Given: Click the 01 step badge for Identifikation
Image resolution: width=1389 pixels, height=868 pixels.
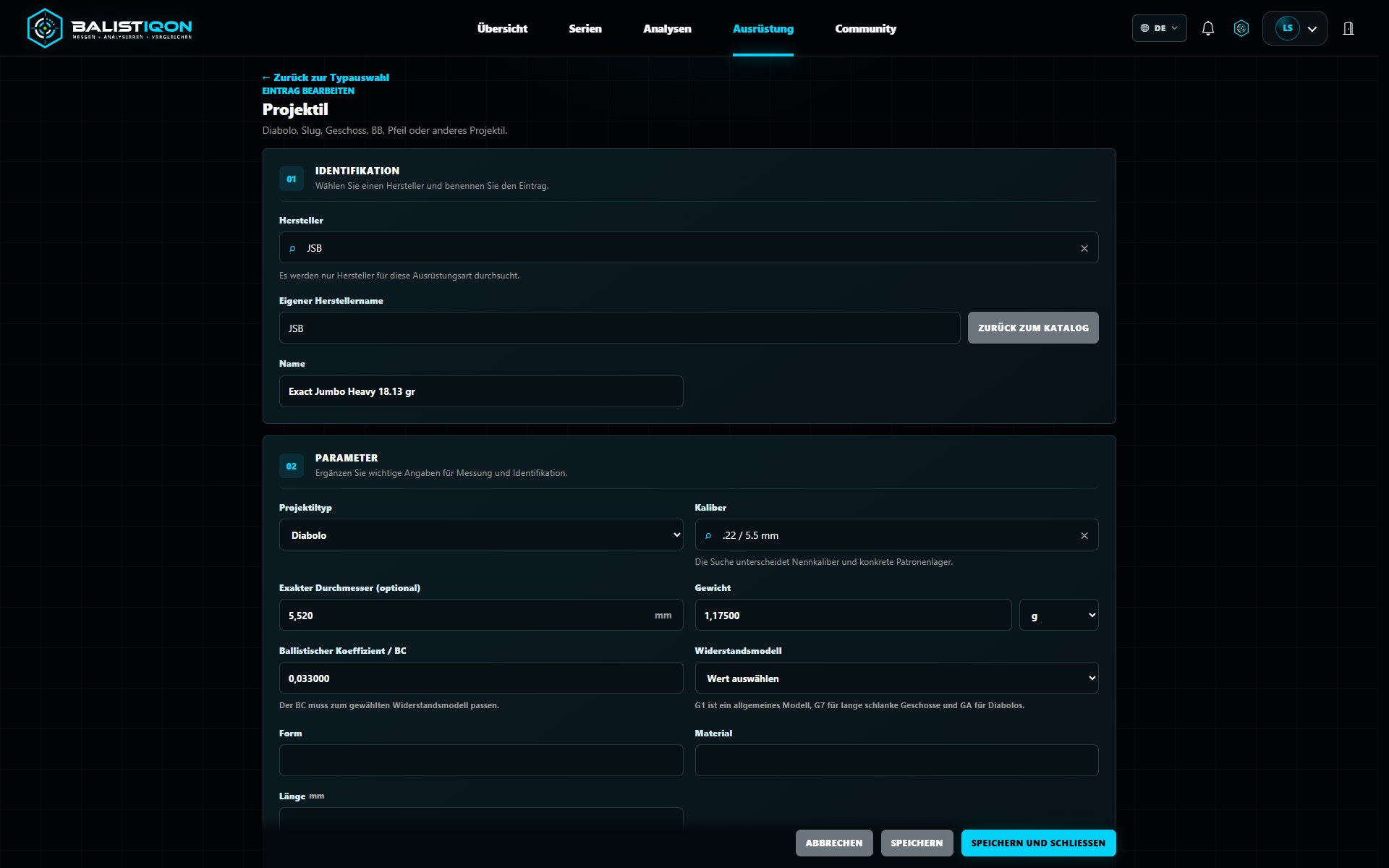Looking at the screenshot, I should [x=292, y=179].
